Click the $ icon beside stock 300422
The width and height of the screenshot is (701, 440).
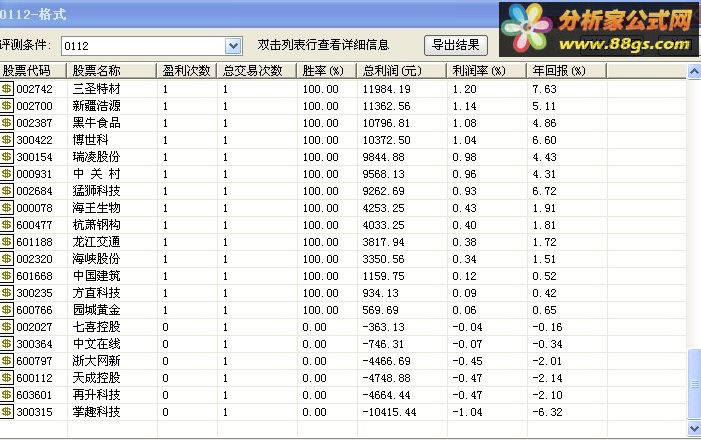pyautogui.click(x=7, y=140)
